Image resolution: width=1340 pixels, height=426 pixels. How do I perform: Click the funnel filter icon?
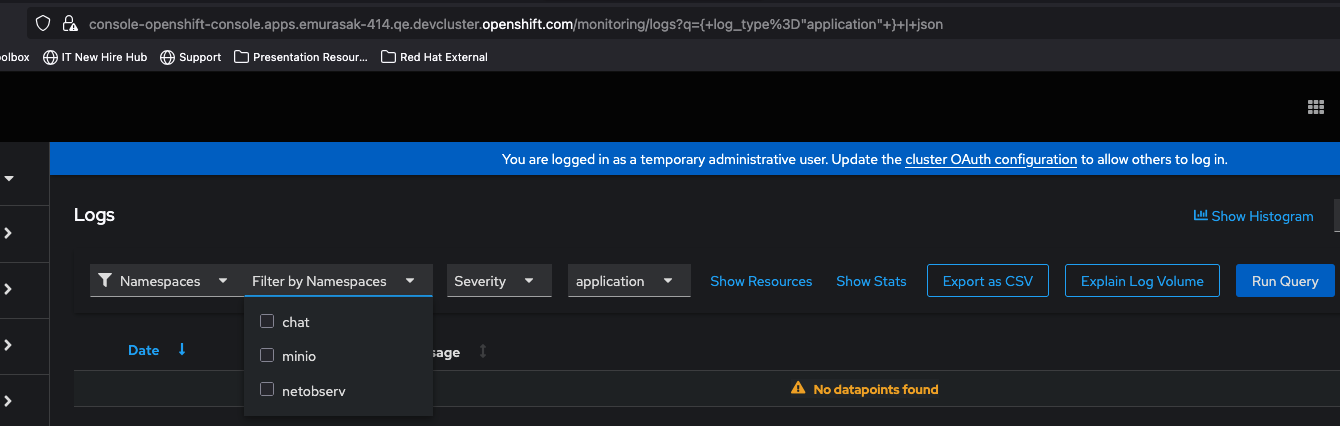[x=105, y=281]
